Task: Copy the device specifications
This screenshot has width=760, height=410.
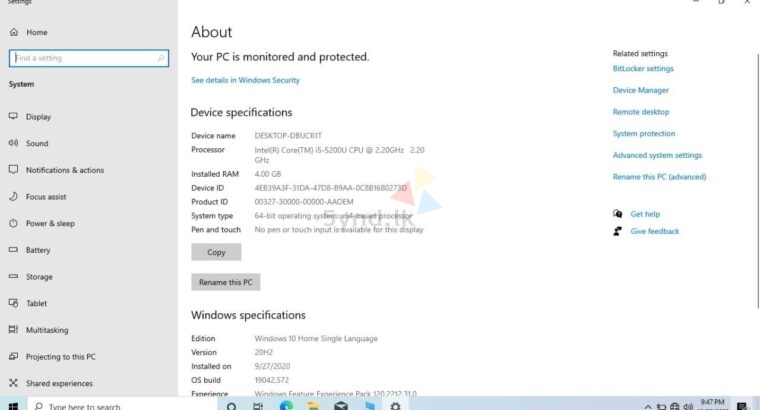Action: point(216,252)
